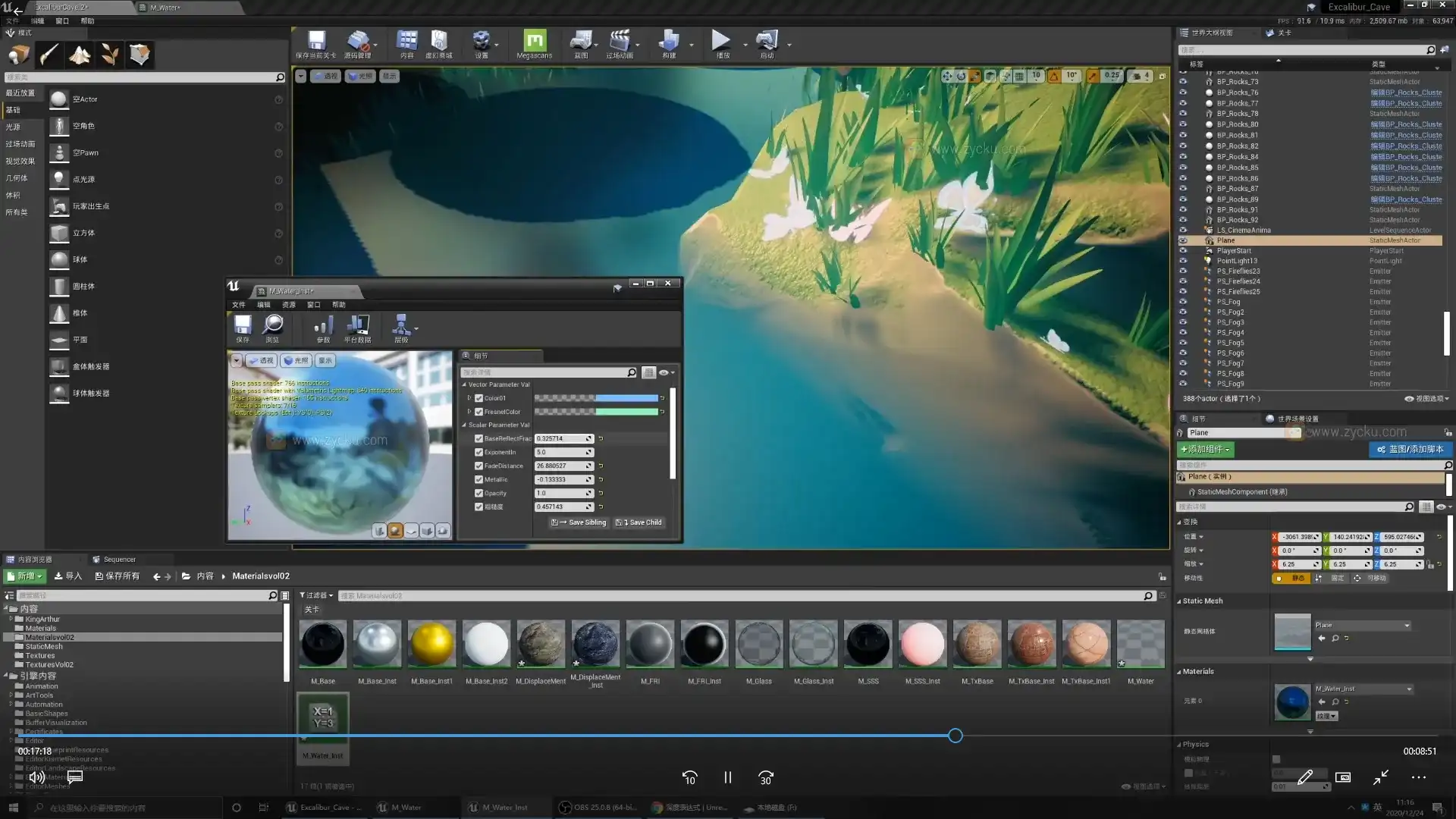Viewport: 1456px width, 819px height.
Task: Uncheck the FresnelColor parameter checkbox
Action: point(479,411)
